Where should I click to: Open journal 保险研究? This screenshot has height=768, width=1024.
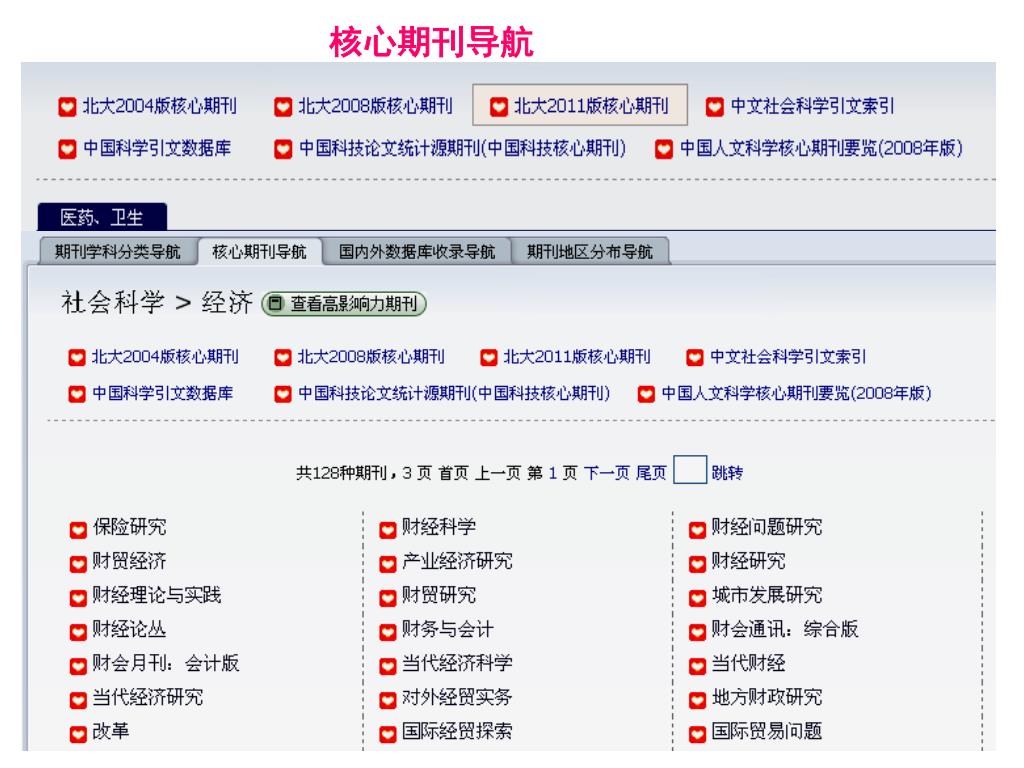coord(129,527)
